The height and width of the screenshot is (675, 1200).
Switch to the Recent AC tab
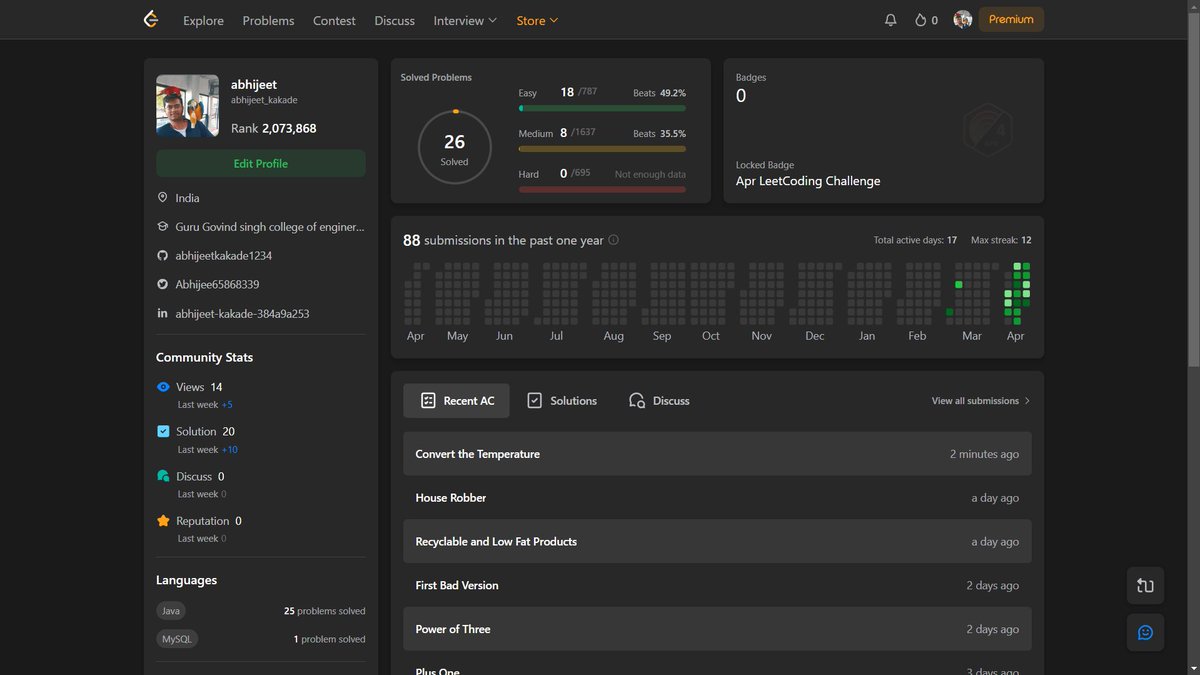click(x=456, y=401)
